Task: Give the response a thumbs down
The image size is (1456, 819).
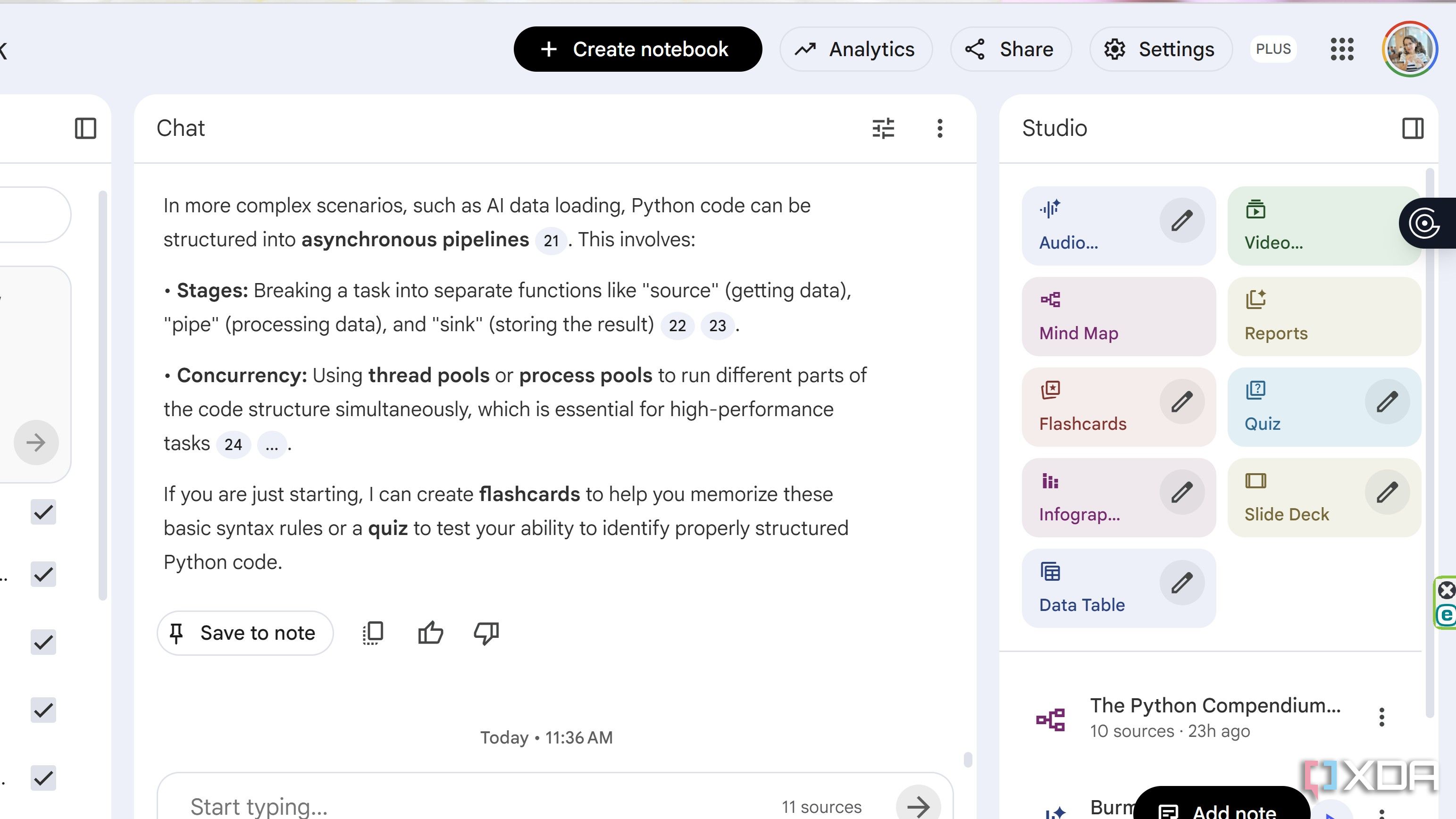Action: (x=486, y=633)
